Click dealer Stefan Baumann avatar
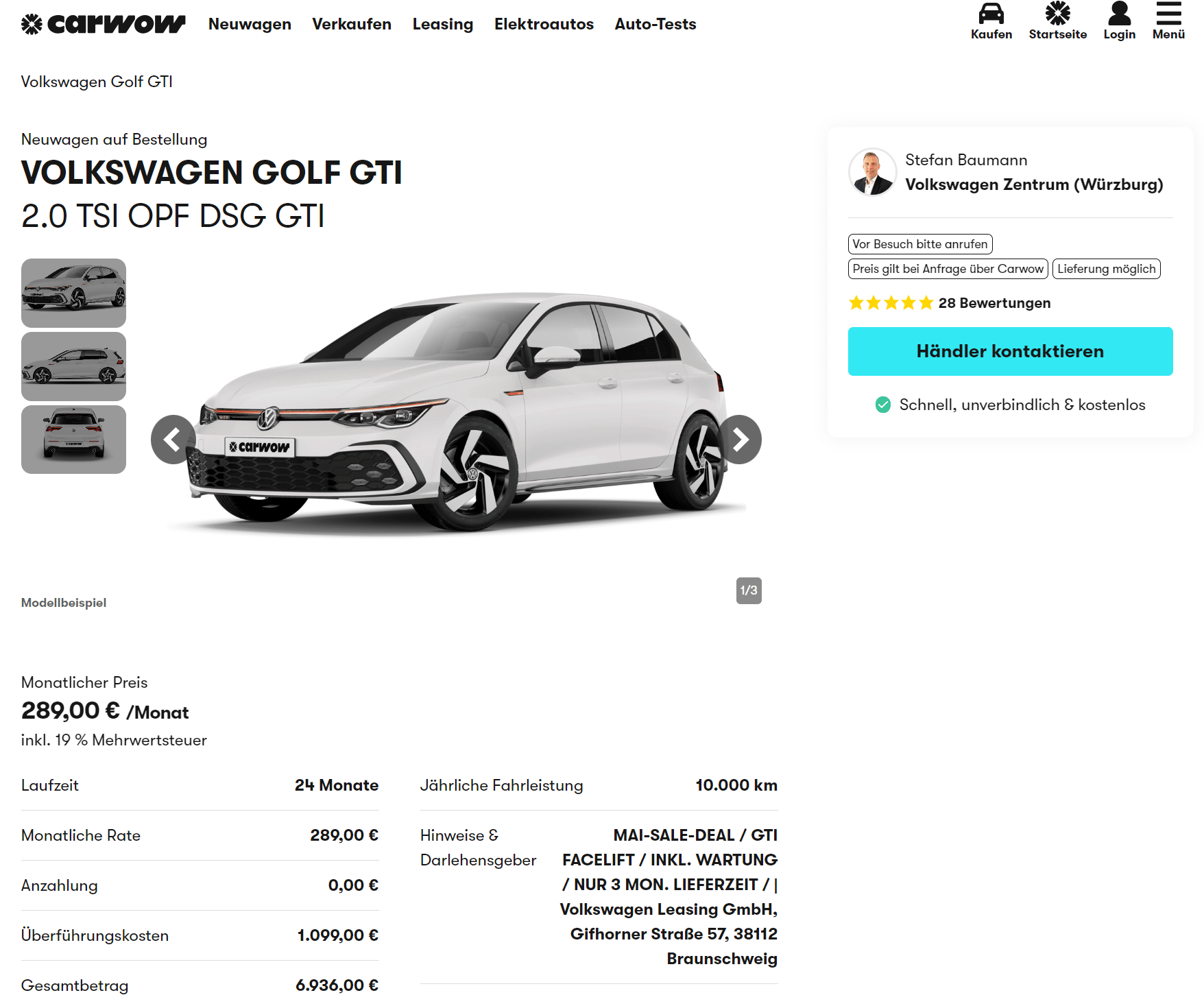The height and width of the screenshot is (1006, 1204). (x=872, y=172)
